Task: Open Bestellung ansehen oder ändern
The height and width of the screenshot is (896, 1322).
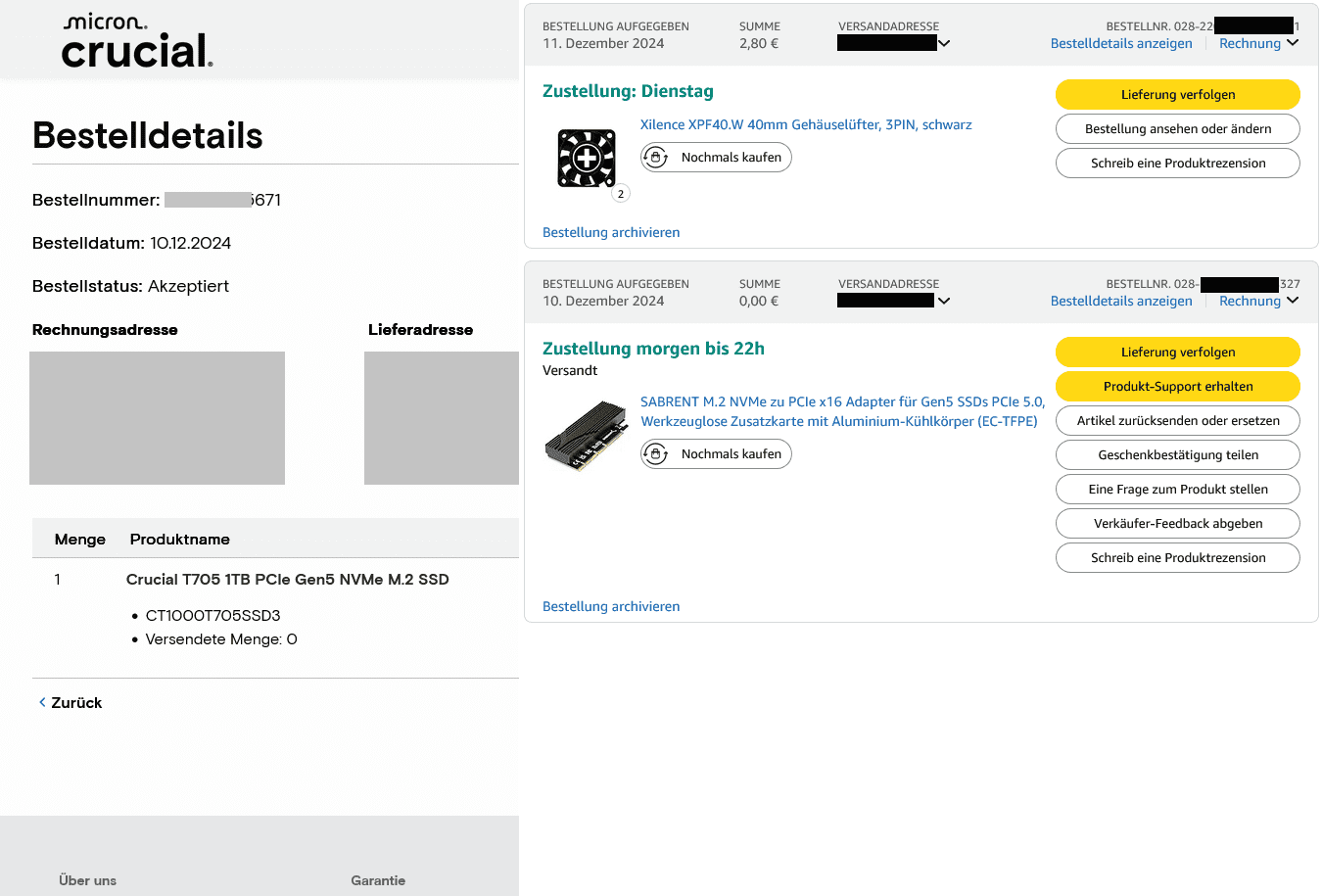Action: pos(1177,129)
